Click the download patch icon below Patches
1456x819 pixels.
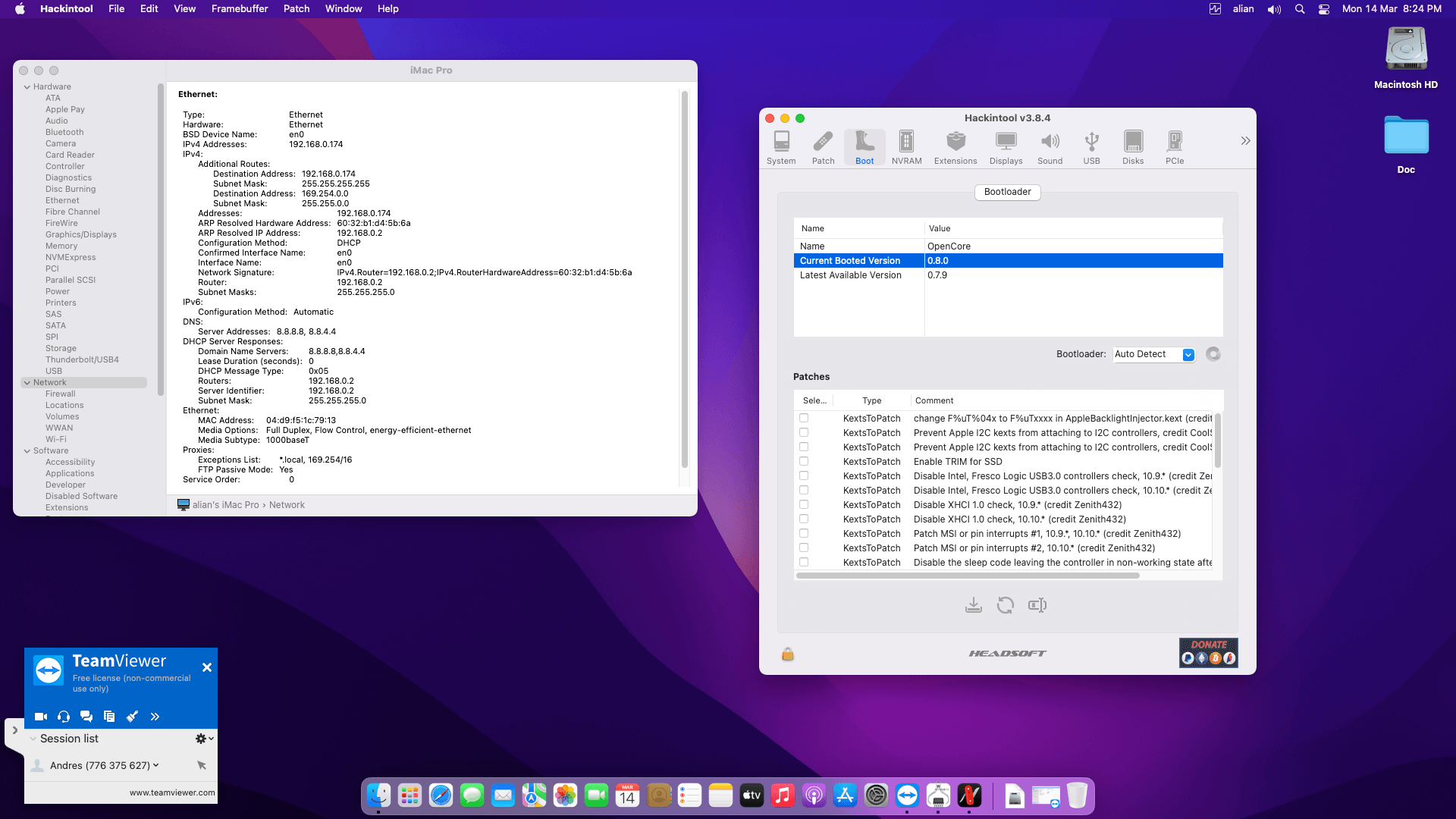(x=974, y=605)
